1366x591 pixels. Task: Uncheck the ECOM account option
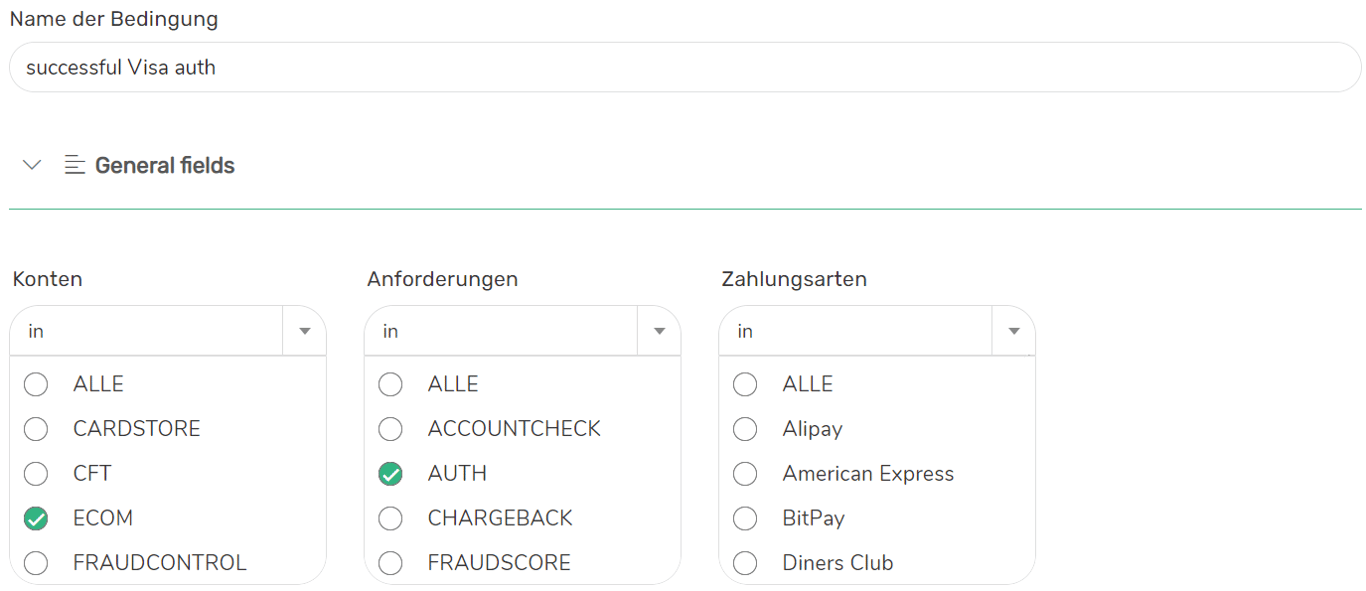point(36,518)
